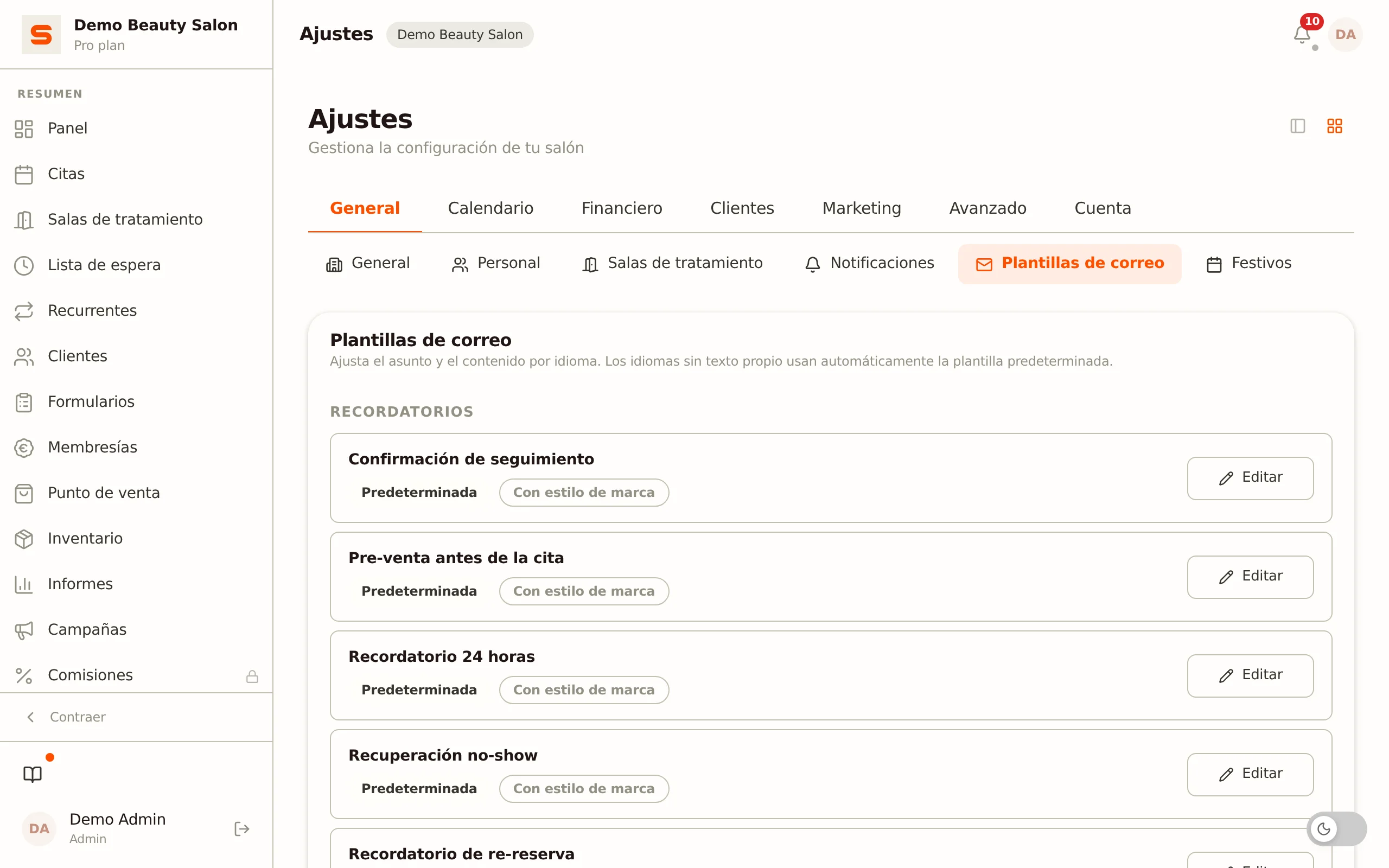Open Membresías euro badge icon
Screen dimensions: 1389x868
tap(23, 447)
